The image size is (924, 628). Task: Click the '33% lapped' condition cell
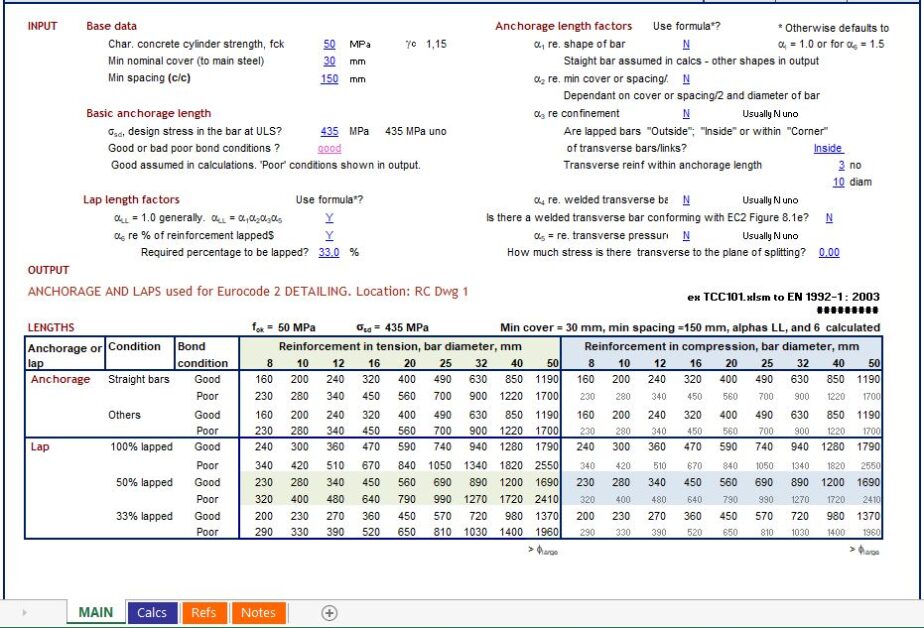[x=144, y=516]
